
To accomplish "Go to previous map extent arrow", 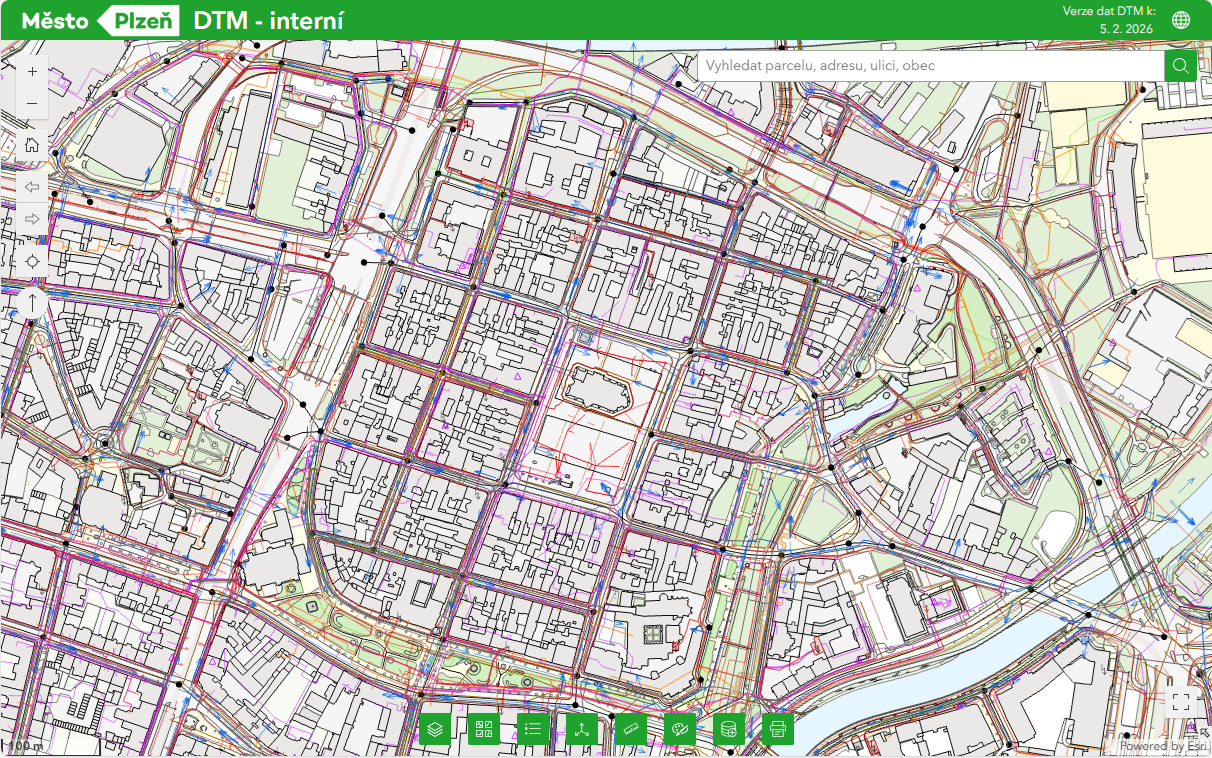I will (32, 187).
